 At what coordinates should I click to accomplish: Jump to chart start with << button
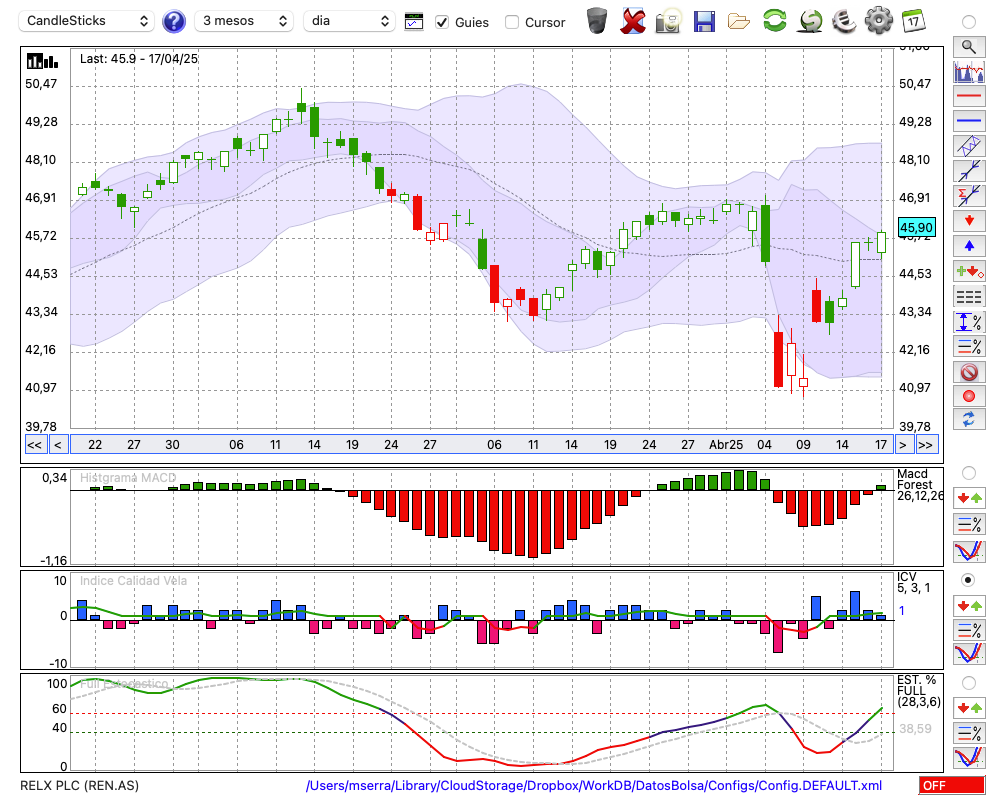[x=34, y=445]
